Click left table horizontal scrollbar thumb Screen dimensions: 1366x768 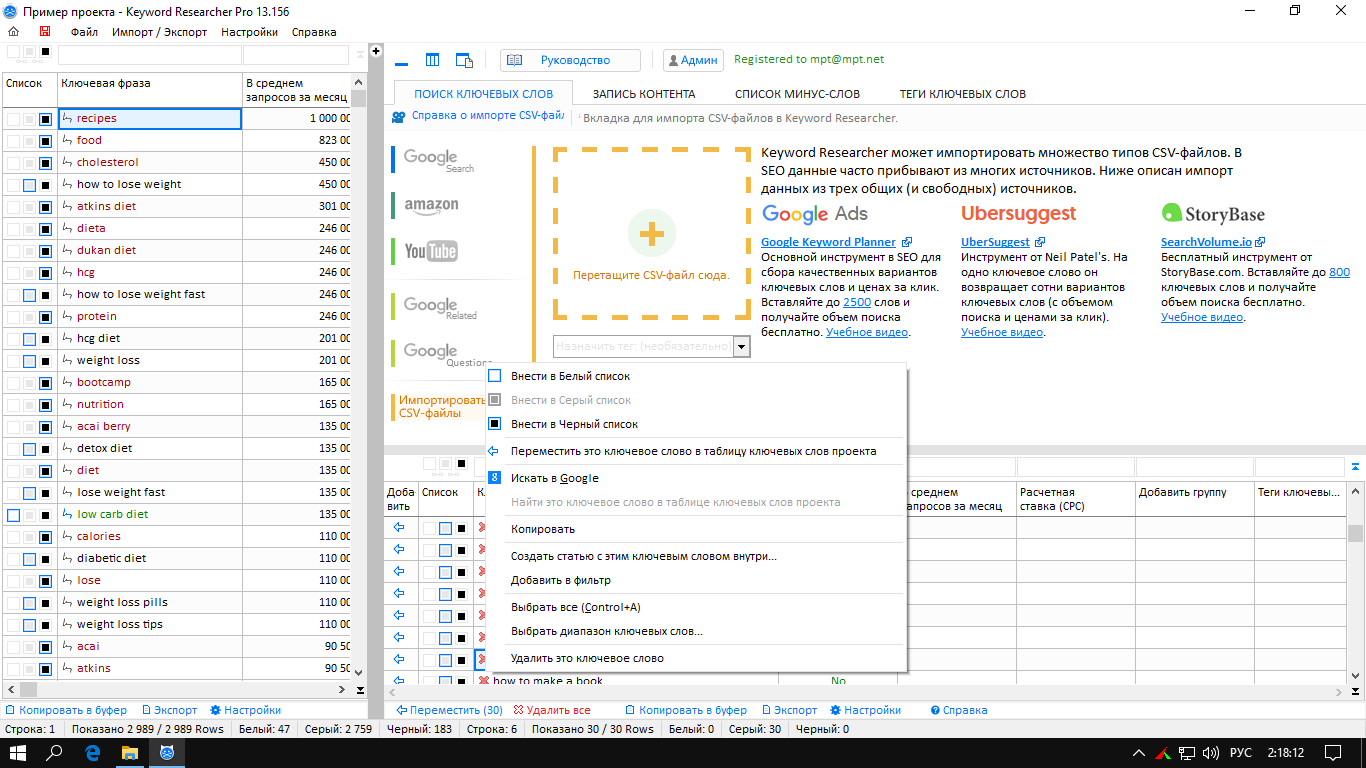click(x=29, y=690)
